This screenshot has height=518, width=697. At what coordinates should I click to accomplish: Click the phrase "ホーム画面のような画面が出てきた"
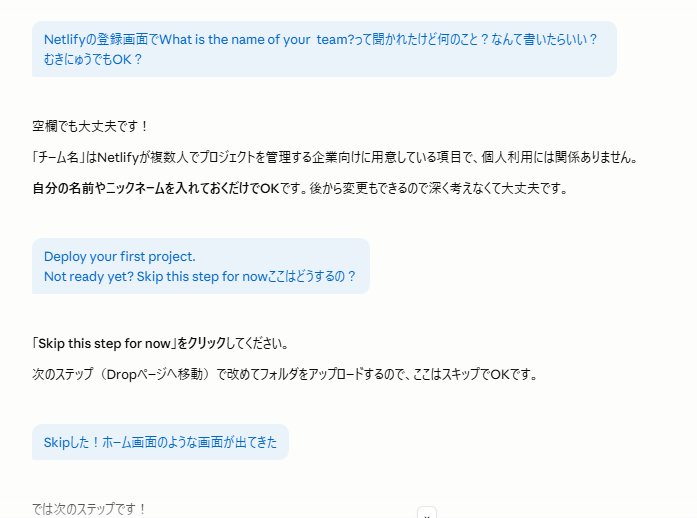190,442
